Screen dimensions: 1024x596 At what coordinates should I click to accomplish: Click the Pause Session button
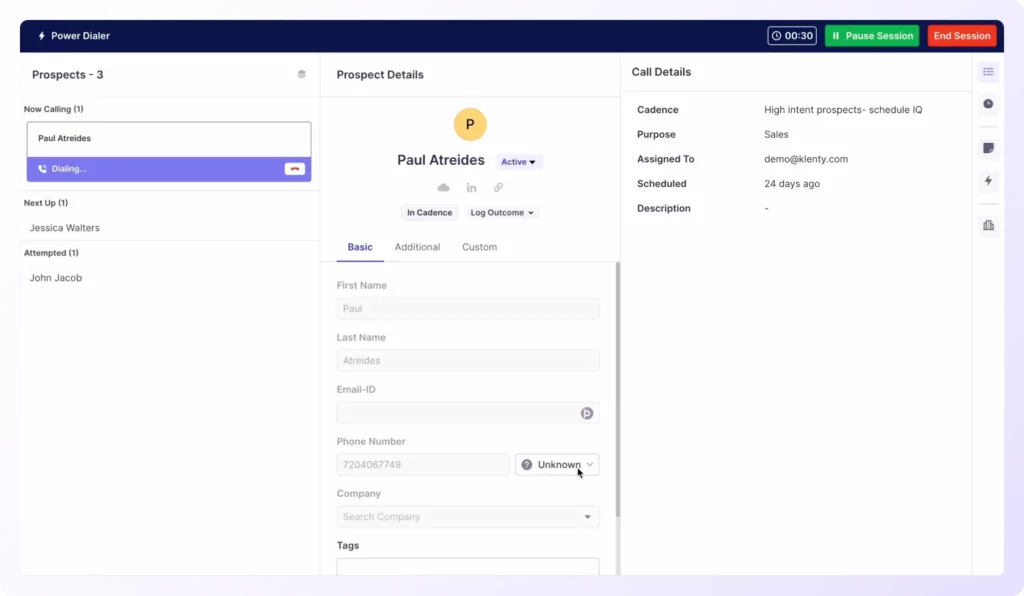click(x=871, y=35)
